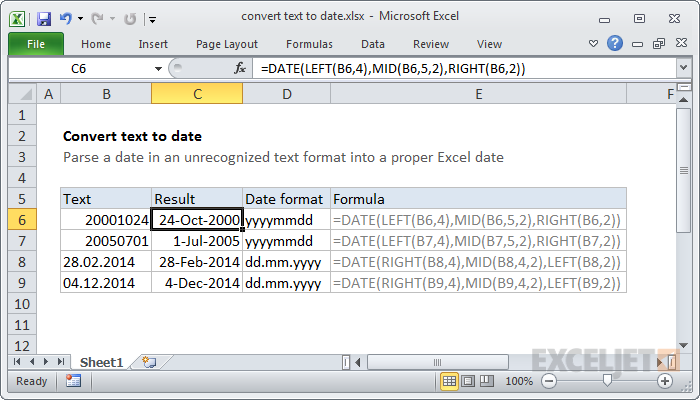Screen dimensions: 700x400
Task: Zoom in with the plus button
Action: [x=665, y=381]
